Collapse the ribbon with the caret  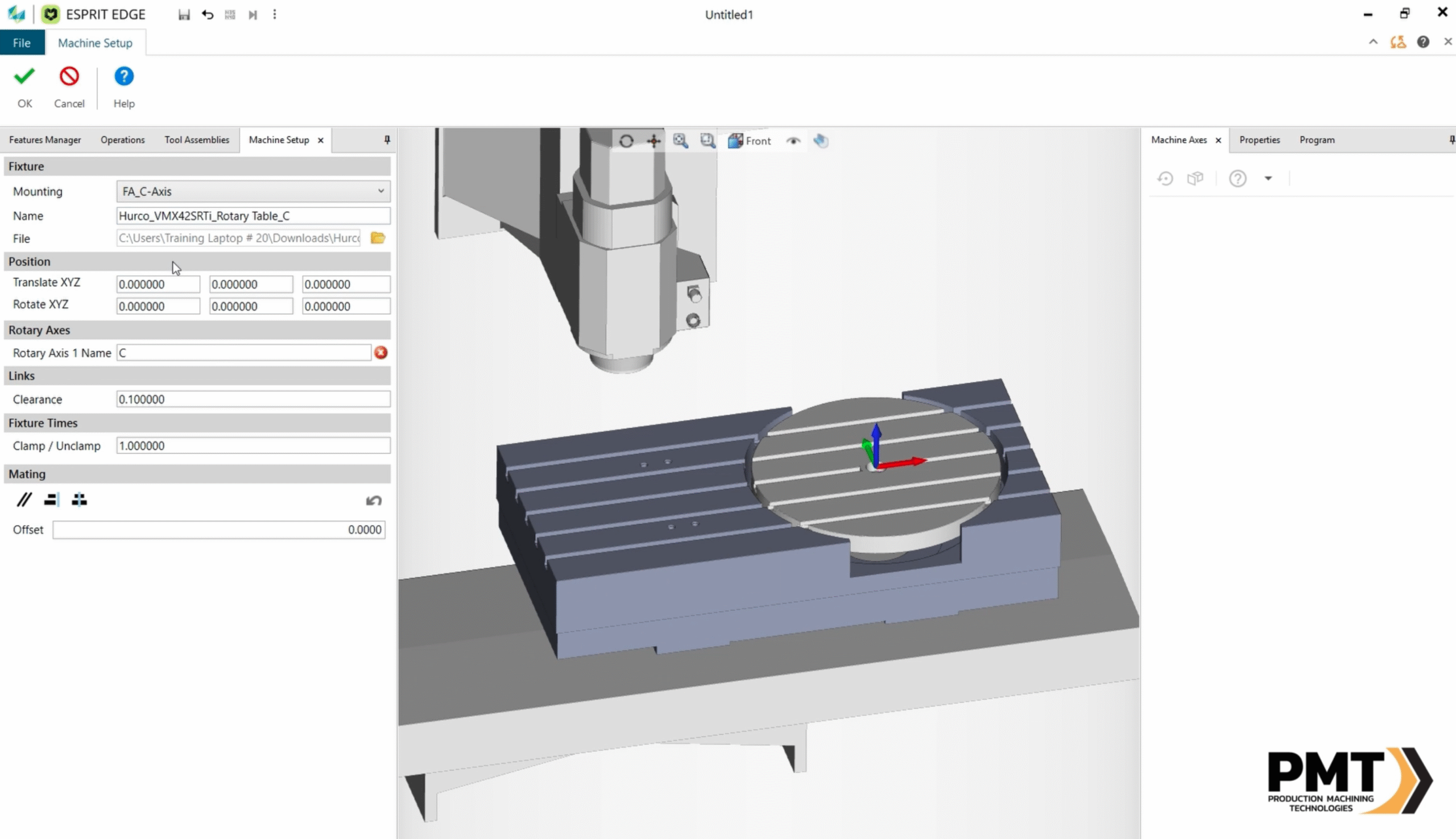click(x=1374, y=42)
